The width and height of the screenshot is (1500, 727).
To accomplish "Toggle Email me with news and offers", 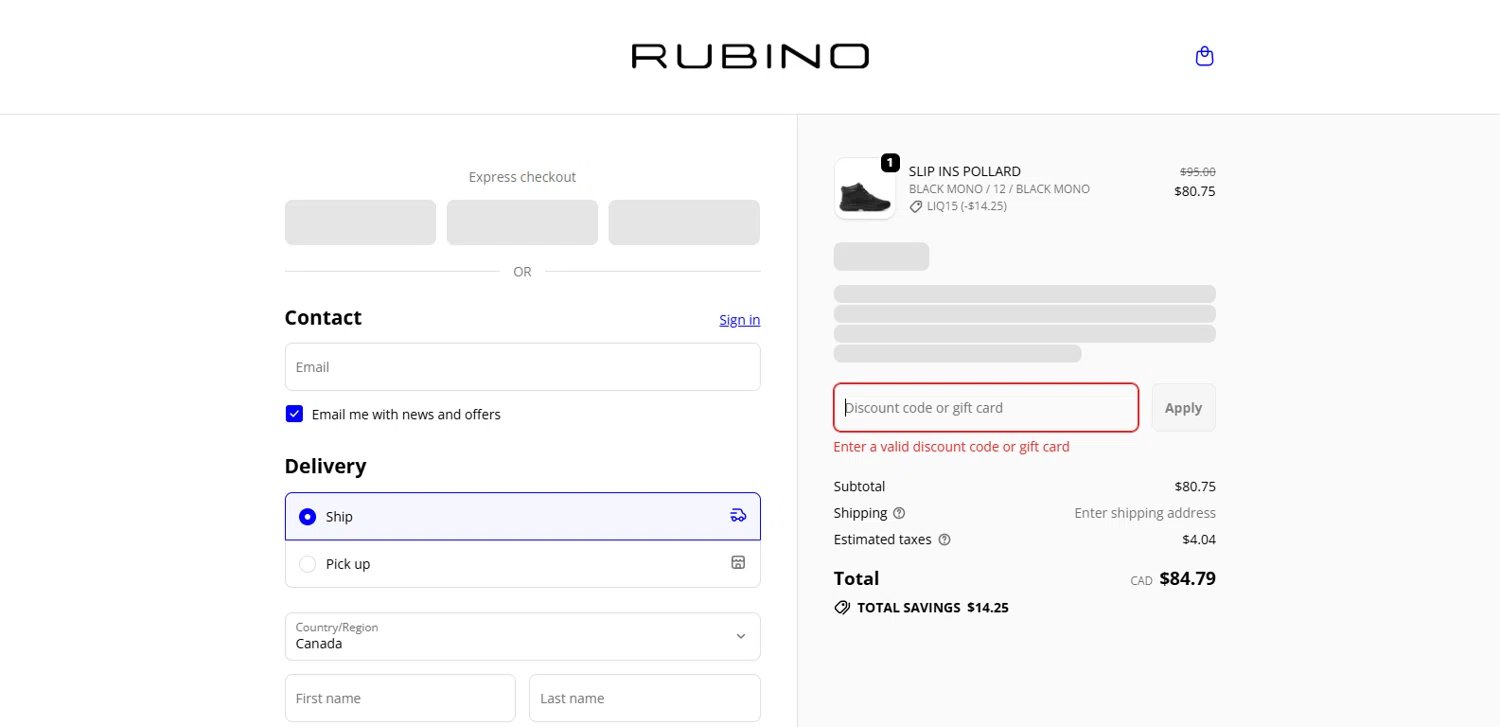I will click(x=294, y=414).
